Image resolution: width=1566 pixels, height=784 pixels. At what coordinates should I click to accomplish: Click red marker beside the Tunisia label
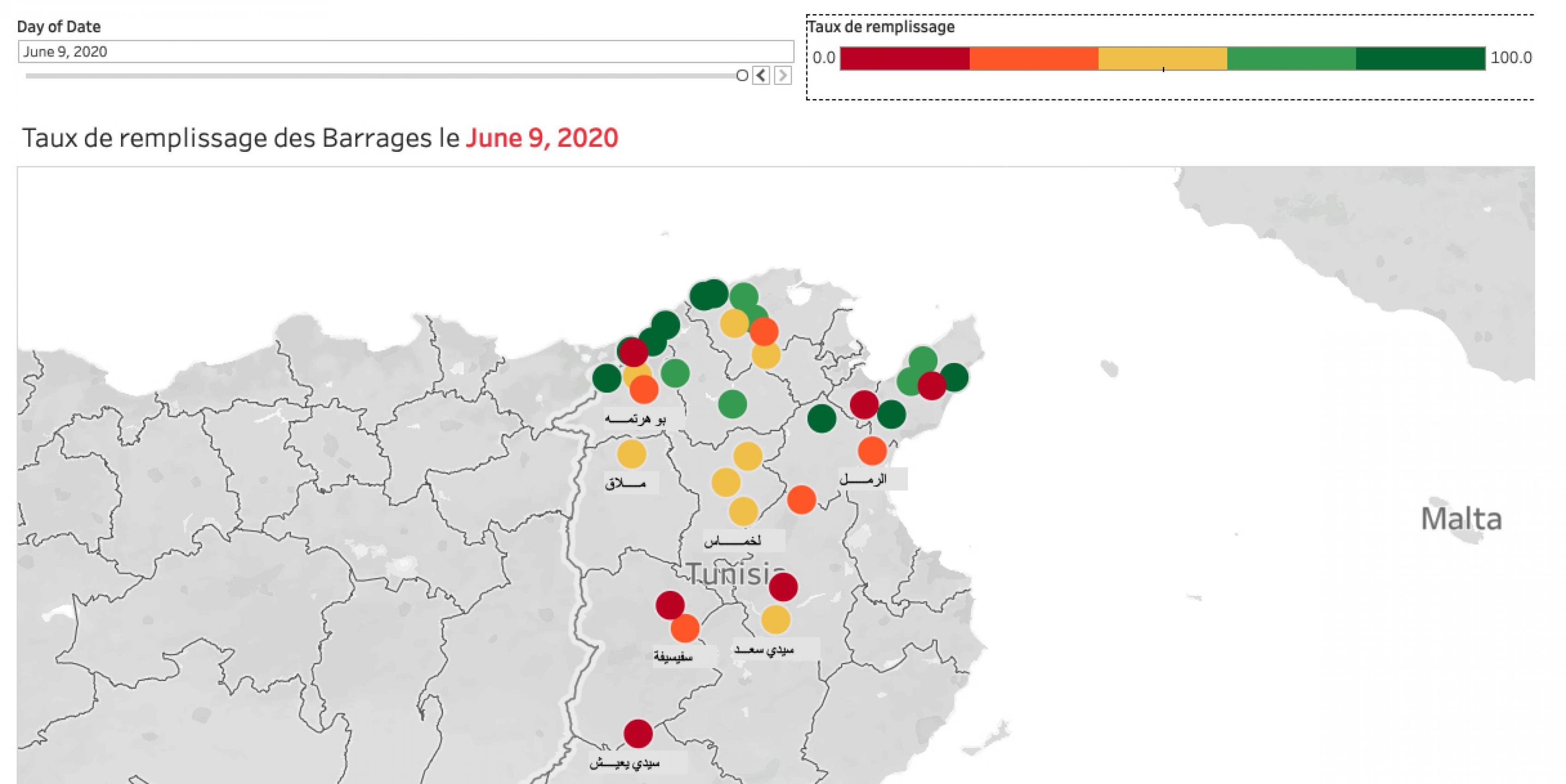pyautogui.click(x=783, y=587)
